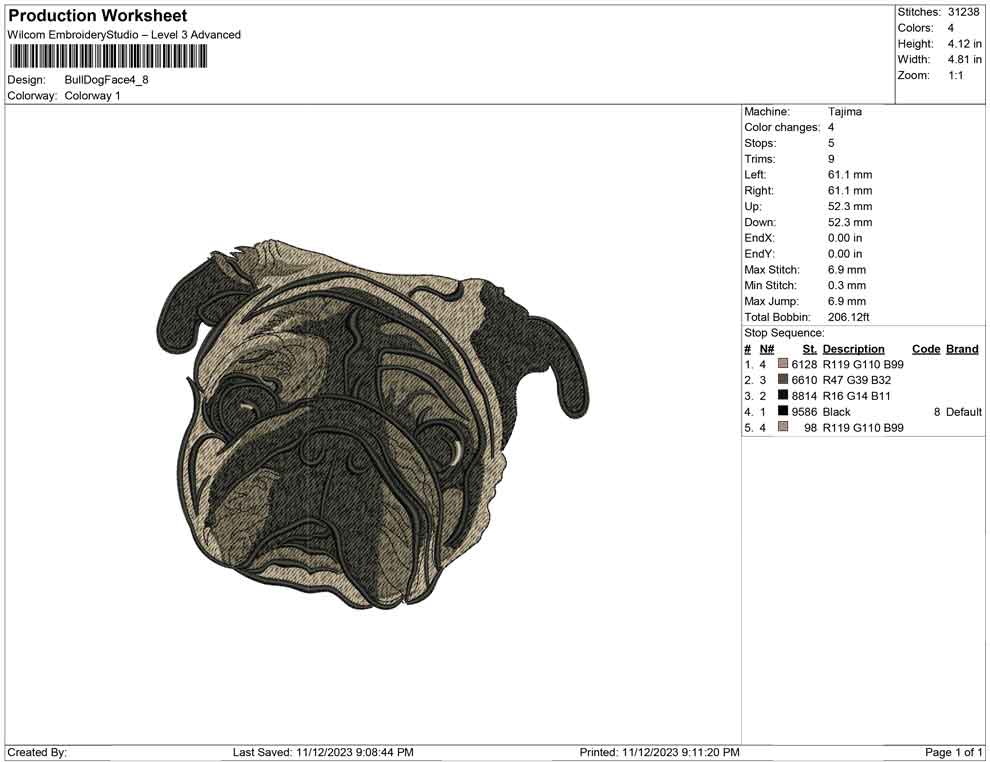Click the Max Stitch value '6.9 mm'
Viewport: 990px width, 762px height.
point(847,270)
